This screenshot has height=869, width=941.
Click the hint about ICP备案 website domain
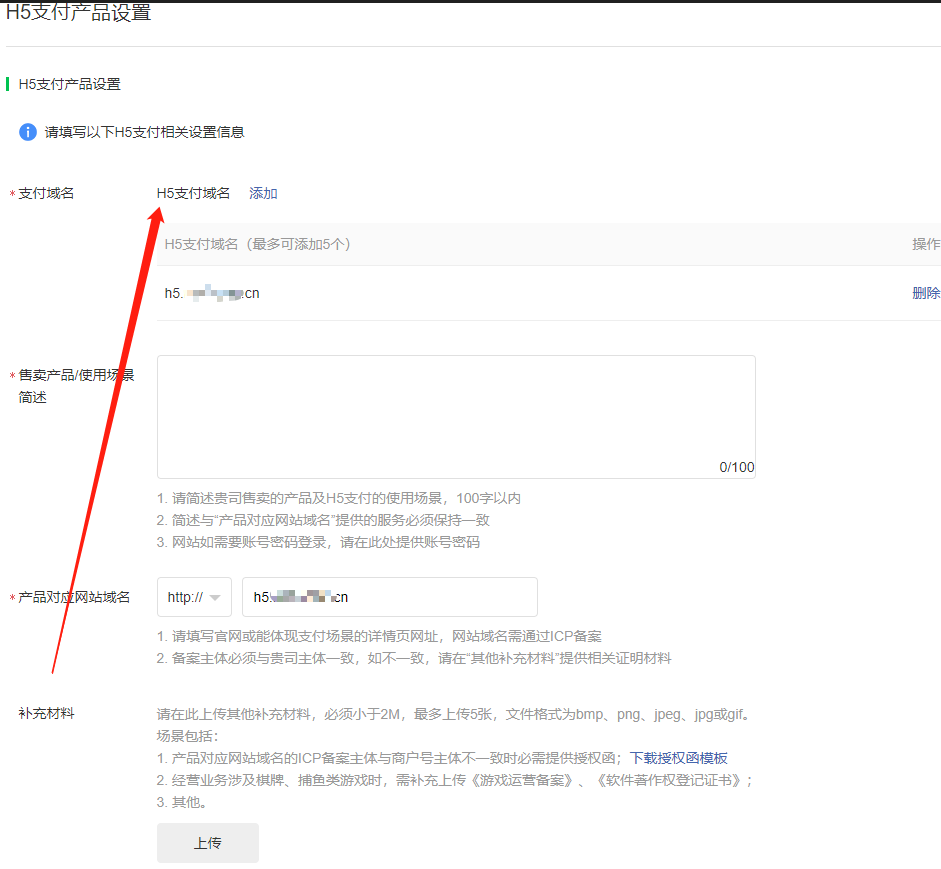point(379,636)
